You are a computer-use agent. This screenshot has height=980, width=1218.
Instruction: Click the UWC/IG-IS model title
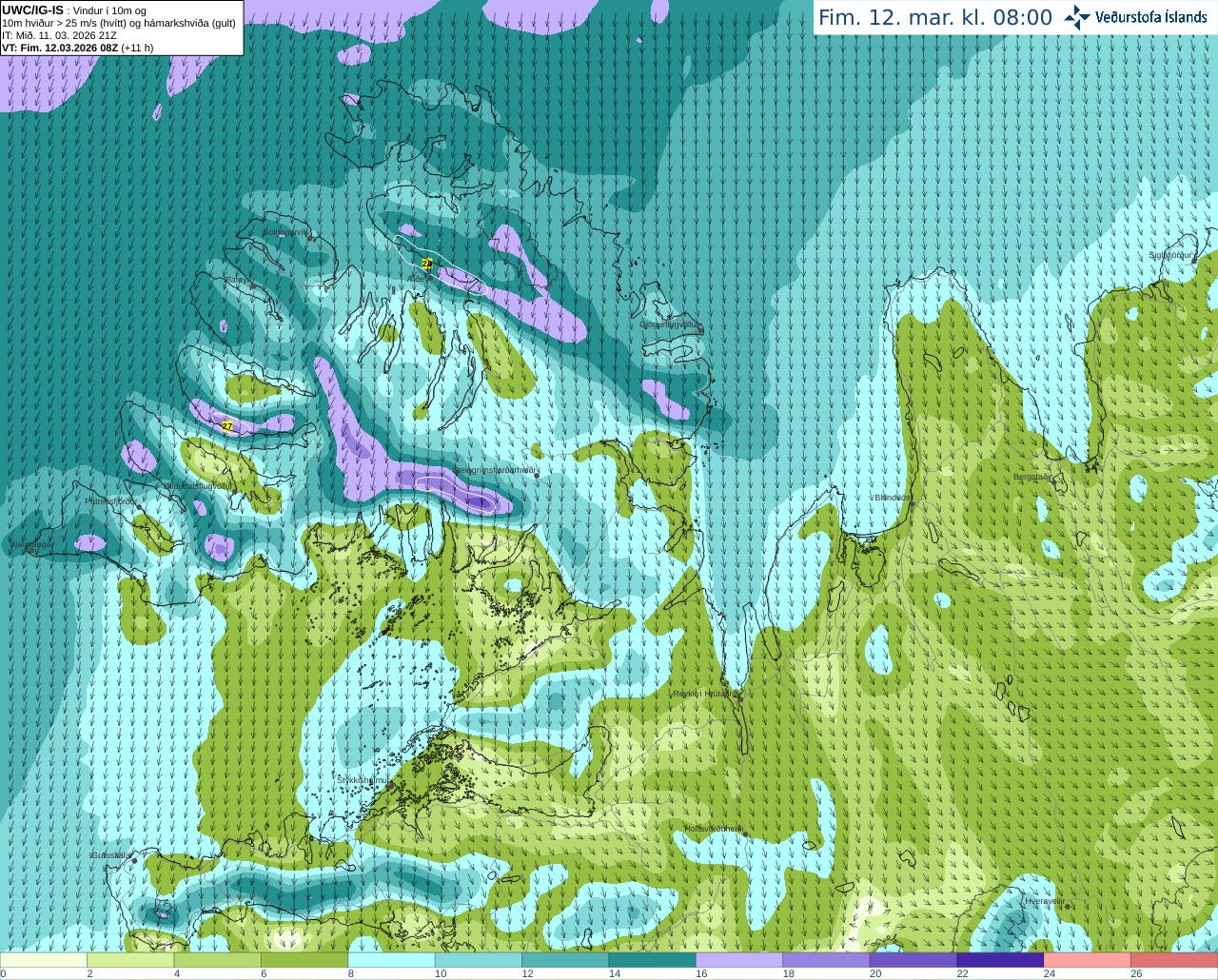pos(32,10)
